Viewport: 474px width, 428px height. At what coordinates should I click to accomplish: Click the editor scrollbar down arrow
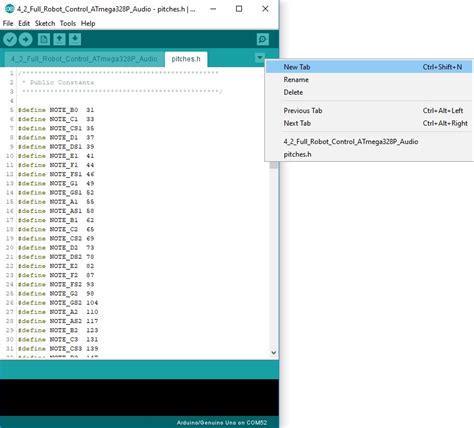click(274, 353)
